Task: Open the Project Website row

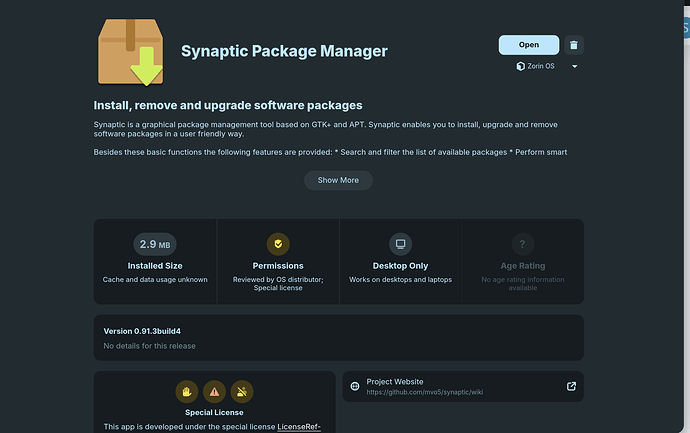Action: pyautogui.click(x=463, y=386)
